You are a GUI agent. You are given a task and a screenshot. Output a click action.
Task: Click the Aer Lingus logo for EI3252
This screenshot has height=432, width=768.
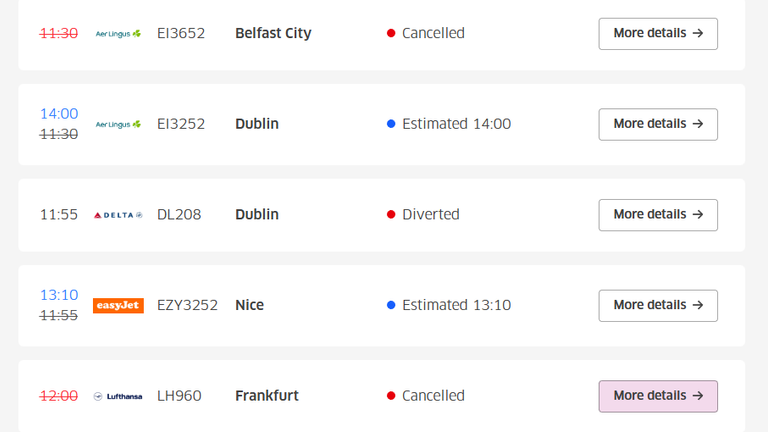click(x=118, y=124)
